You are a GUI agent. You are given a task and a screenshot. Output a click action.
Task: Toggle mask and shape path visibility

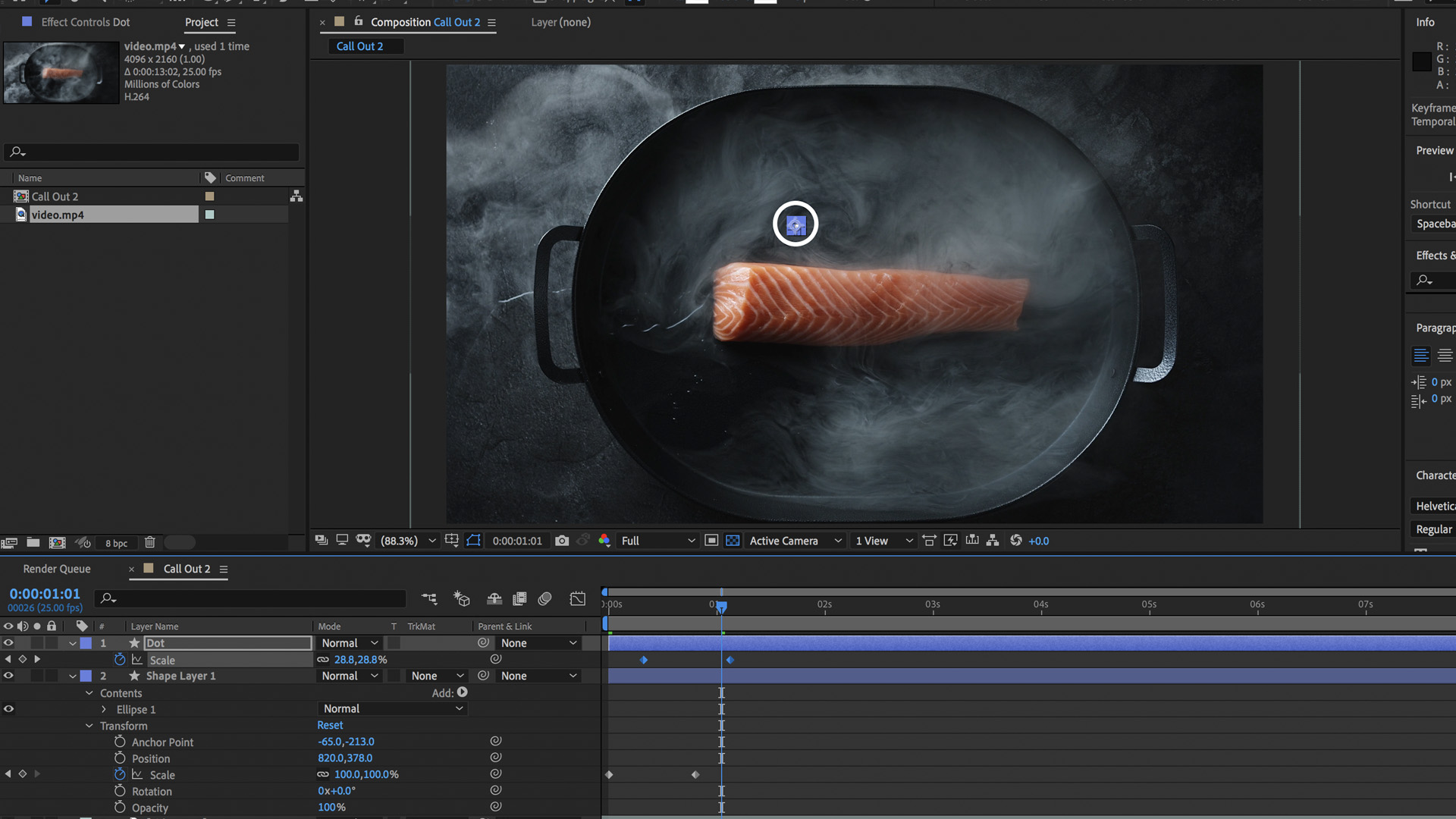tap(474, 541)
